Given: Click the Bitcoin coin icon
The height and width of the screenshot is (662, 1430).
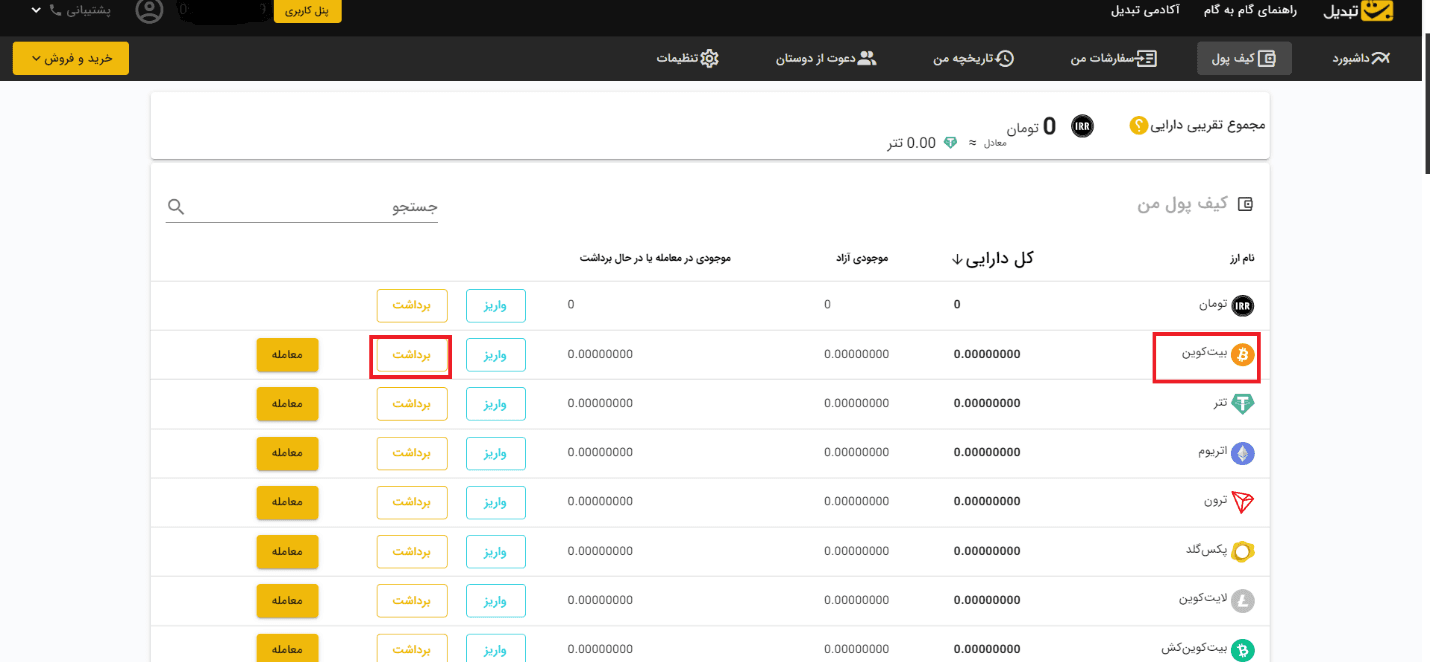Looking at the screenshot, I should coord(1242,355).
